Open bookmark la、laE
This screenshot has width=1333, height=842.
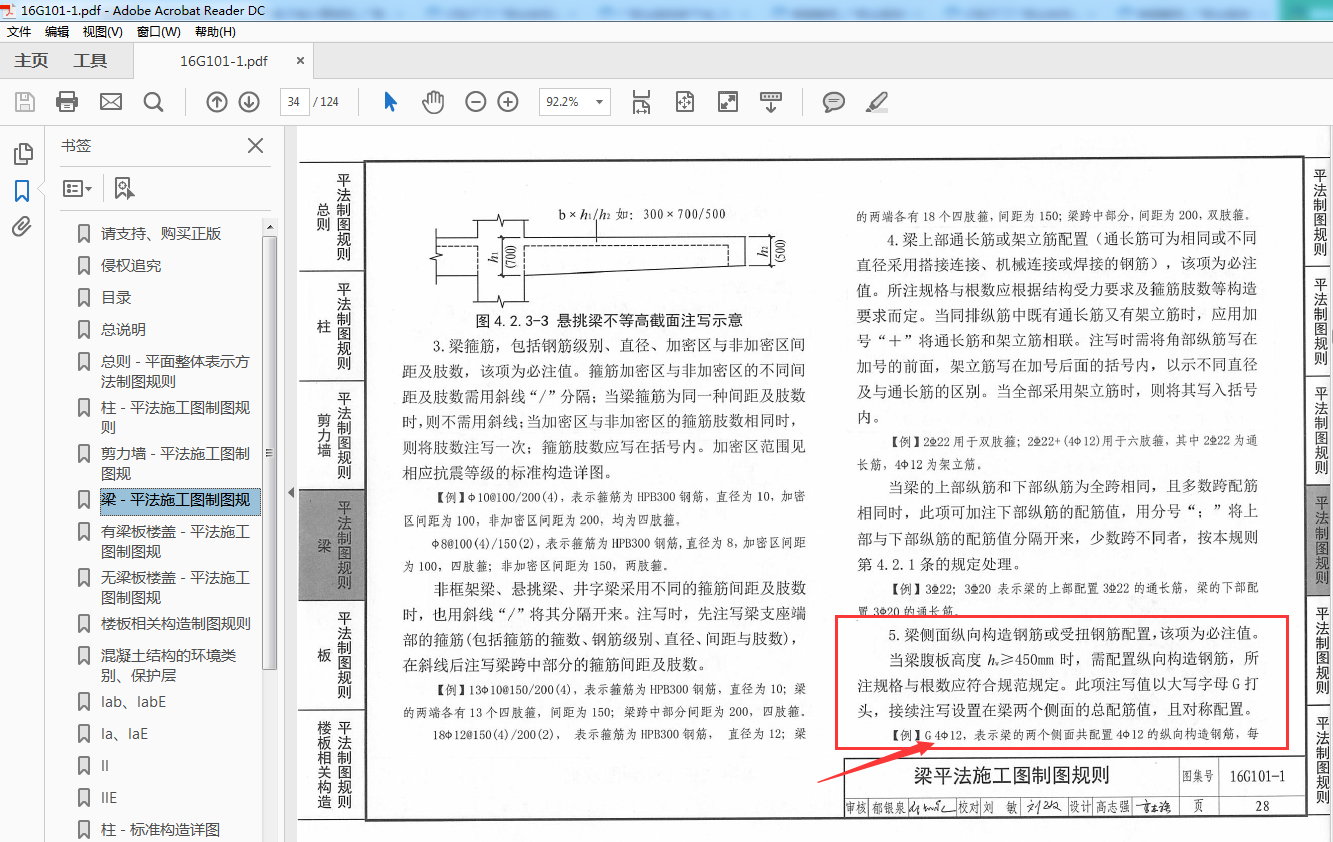[x=124, y=734]
